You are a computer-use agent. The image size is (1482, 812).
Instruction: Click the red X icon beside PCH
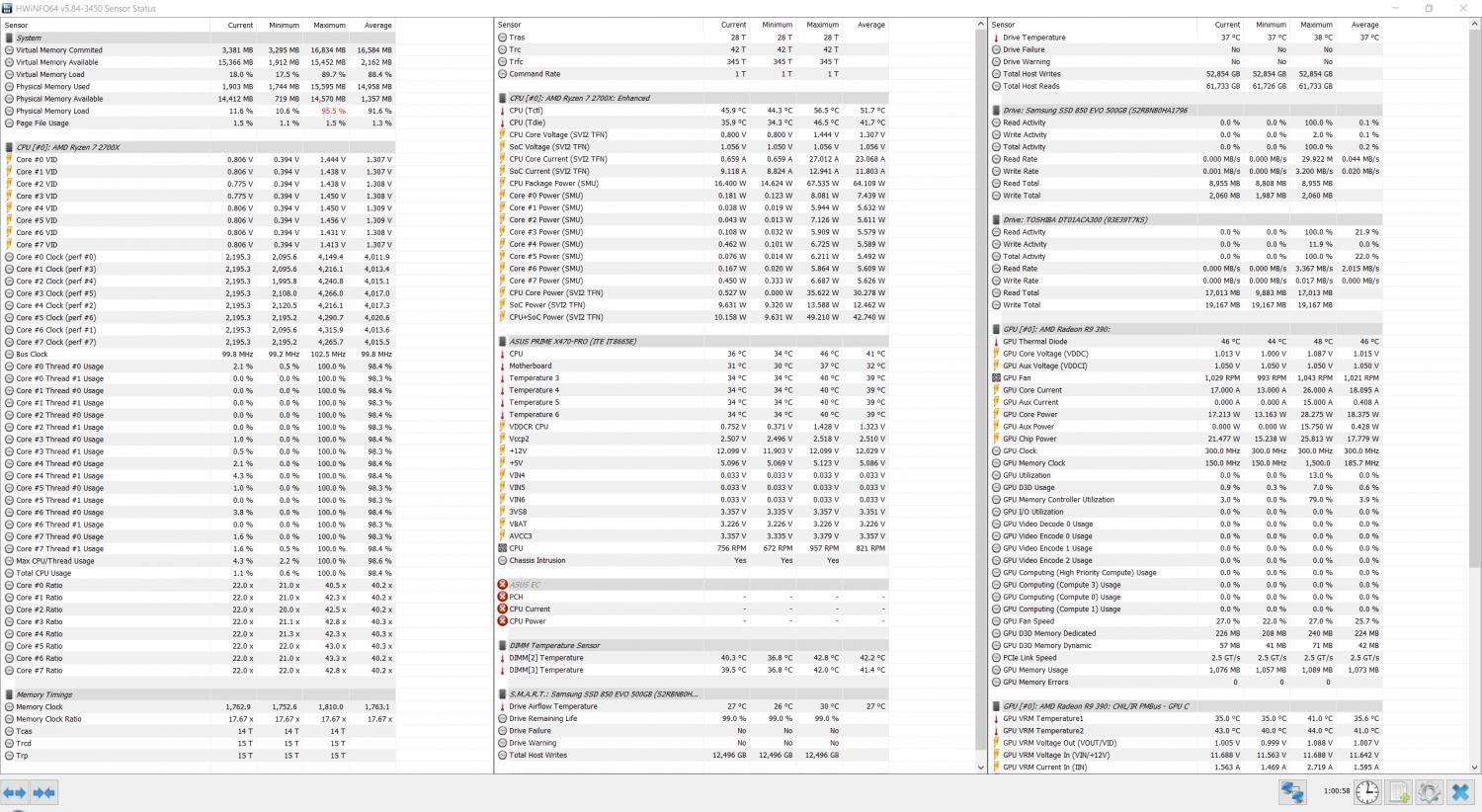pyautogui.click(x=502, y=597)
